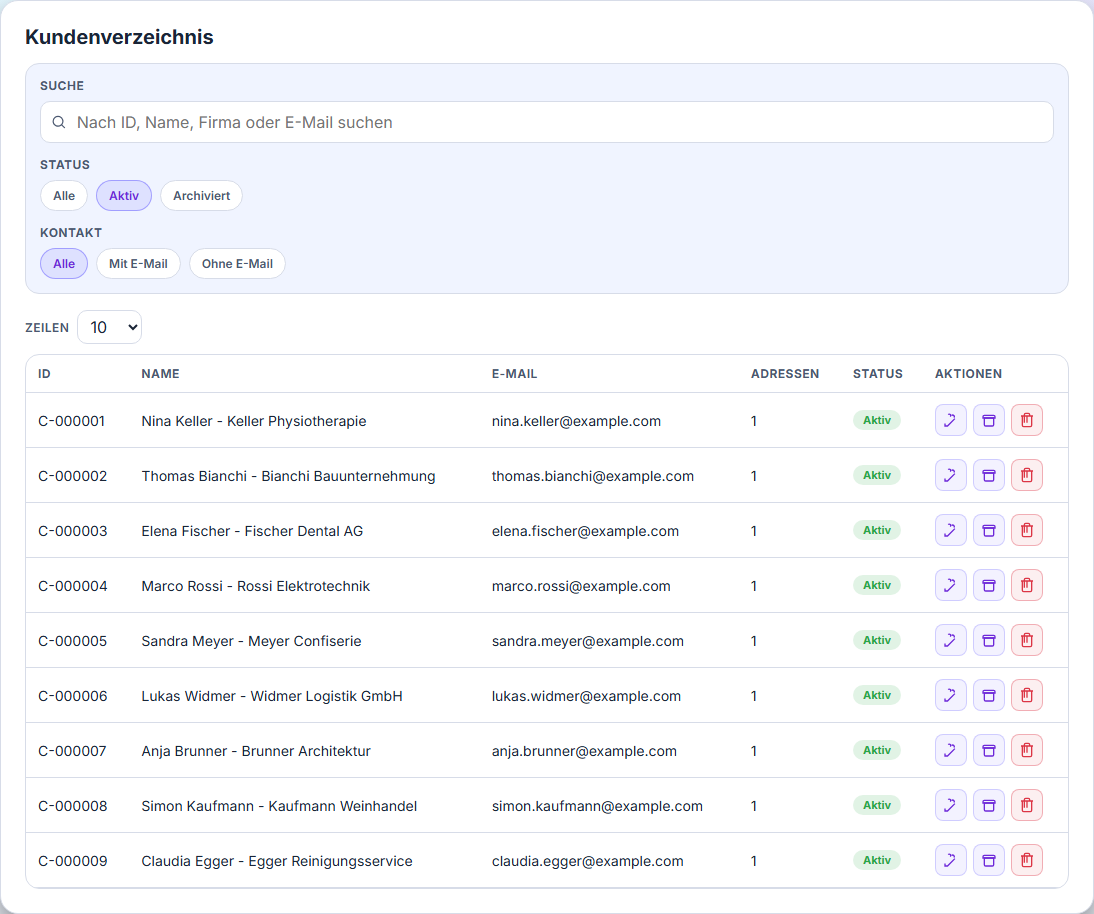
Task: Filter contacts by 'Mit E-Mail'
Action: click(x=138, y=264)
